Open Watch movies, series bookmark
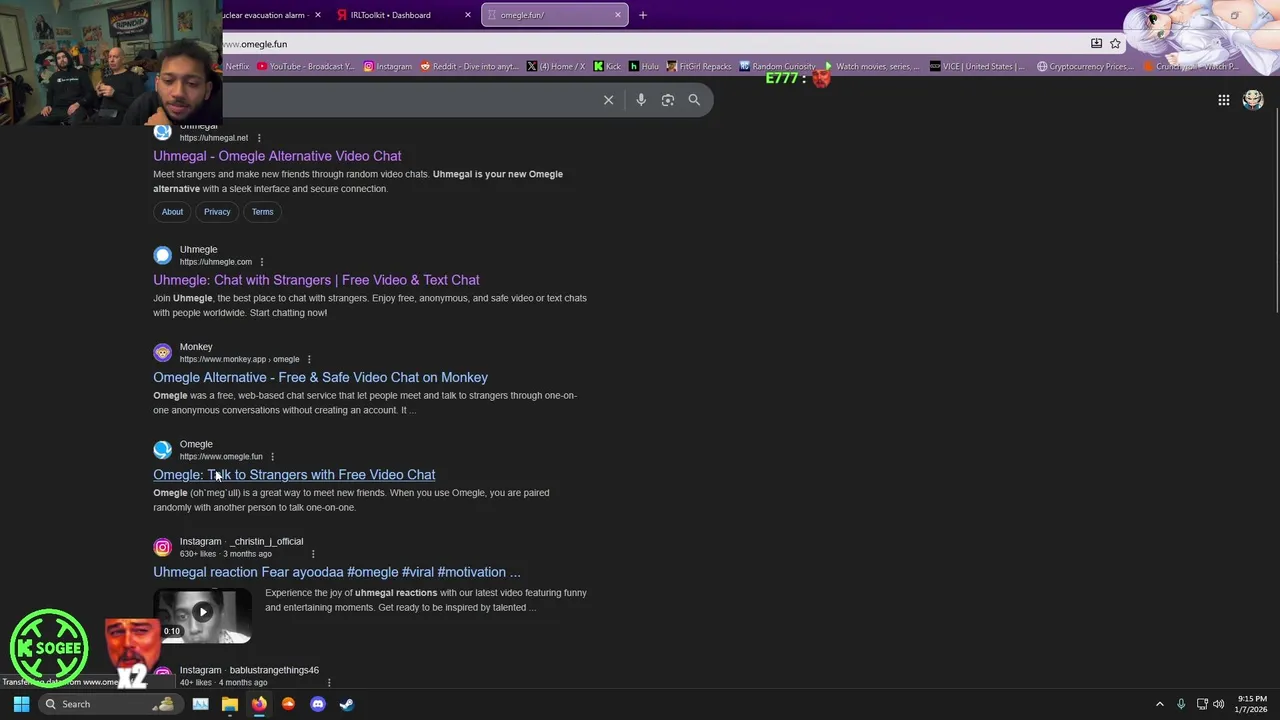Image resolution: width=1280 pixels, height=720 pixels. 871,66
